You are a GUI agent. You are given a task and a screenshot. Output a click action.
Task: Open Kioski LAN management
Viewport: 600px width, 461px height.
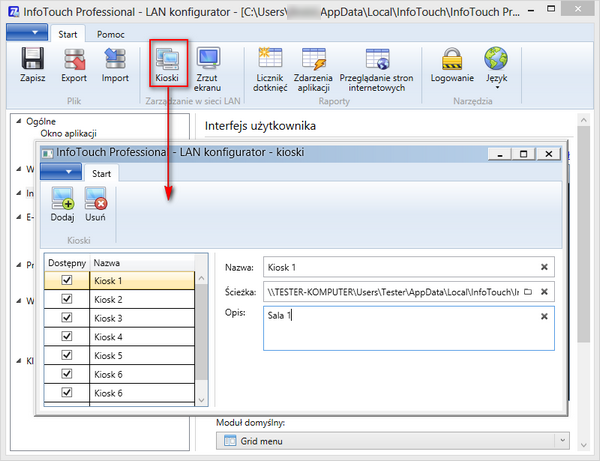click(x=167, y=65)
